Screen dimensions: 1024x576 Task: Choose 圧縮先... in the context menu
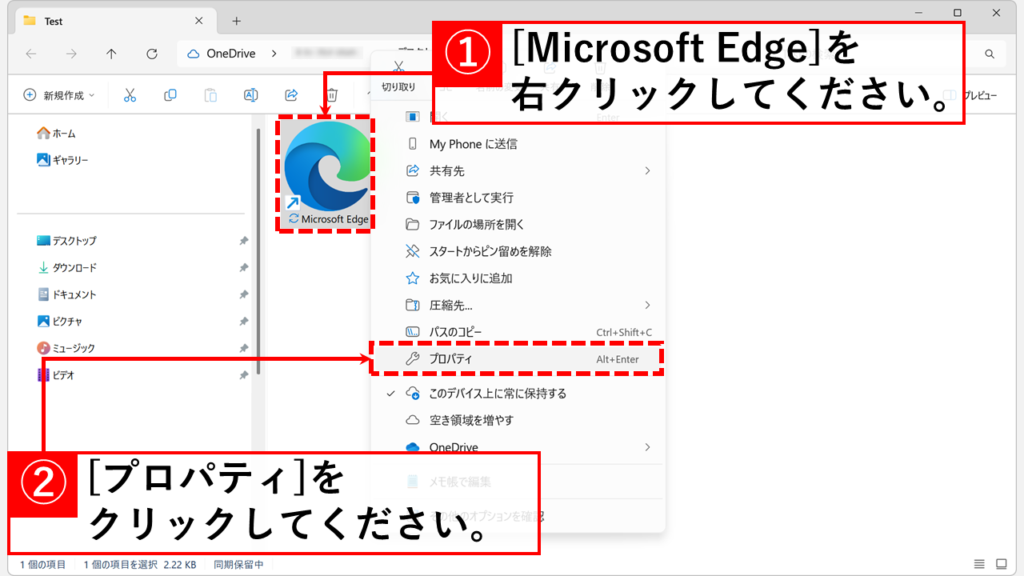click(519, 305)
